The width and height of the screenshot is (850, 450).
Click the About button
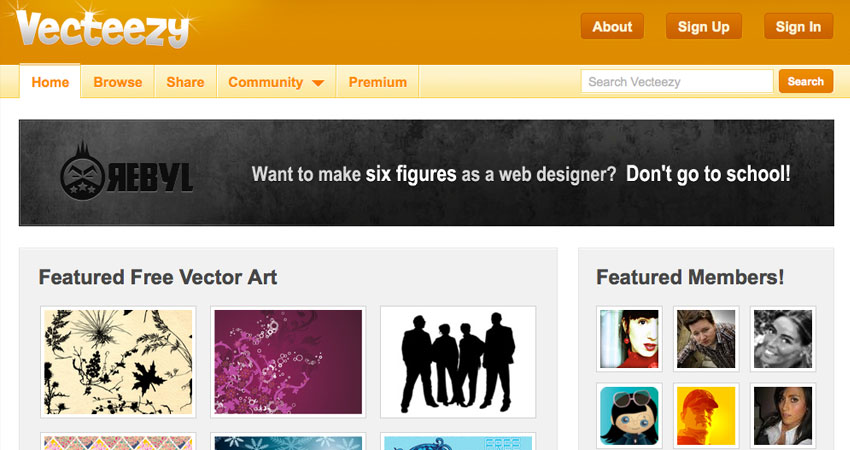(612, 27)
